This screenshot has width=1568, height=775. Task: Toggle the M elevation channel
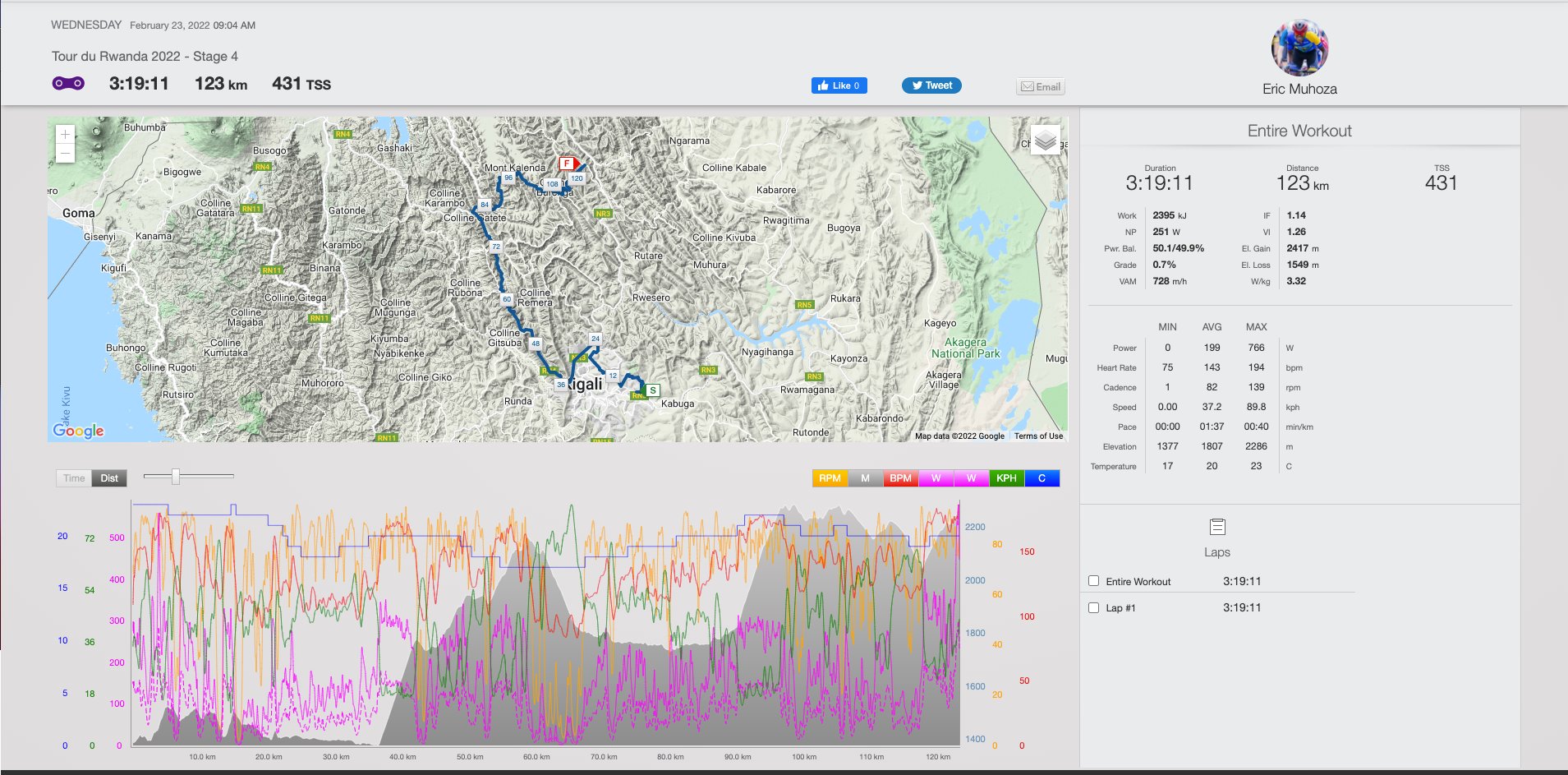click(865, 478)
